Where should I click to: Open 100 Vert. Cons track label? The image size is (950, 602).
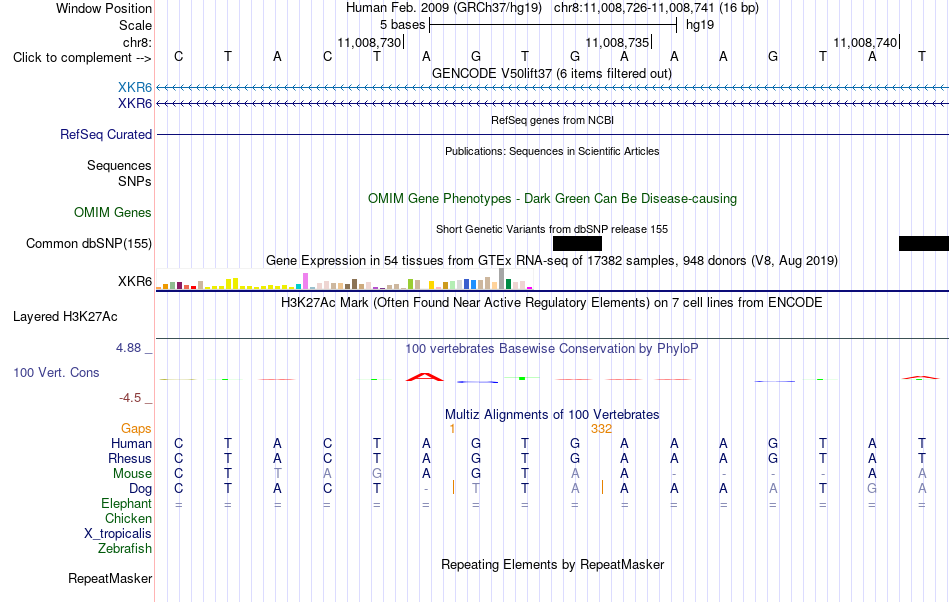(x=56, y=372)
